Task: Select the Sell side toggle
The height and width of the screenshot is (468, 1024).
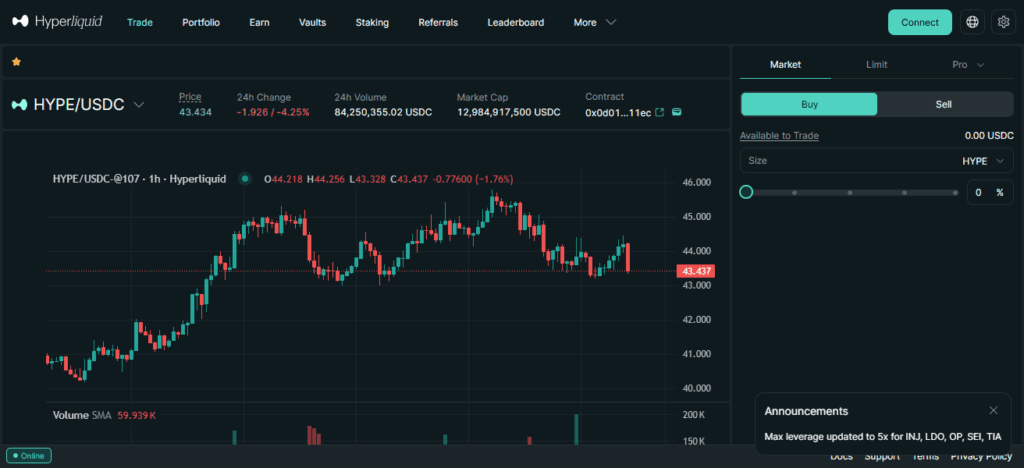Action: pyautogui.click(x=944, y=104)
